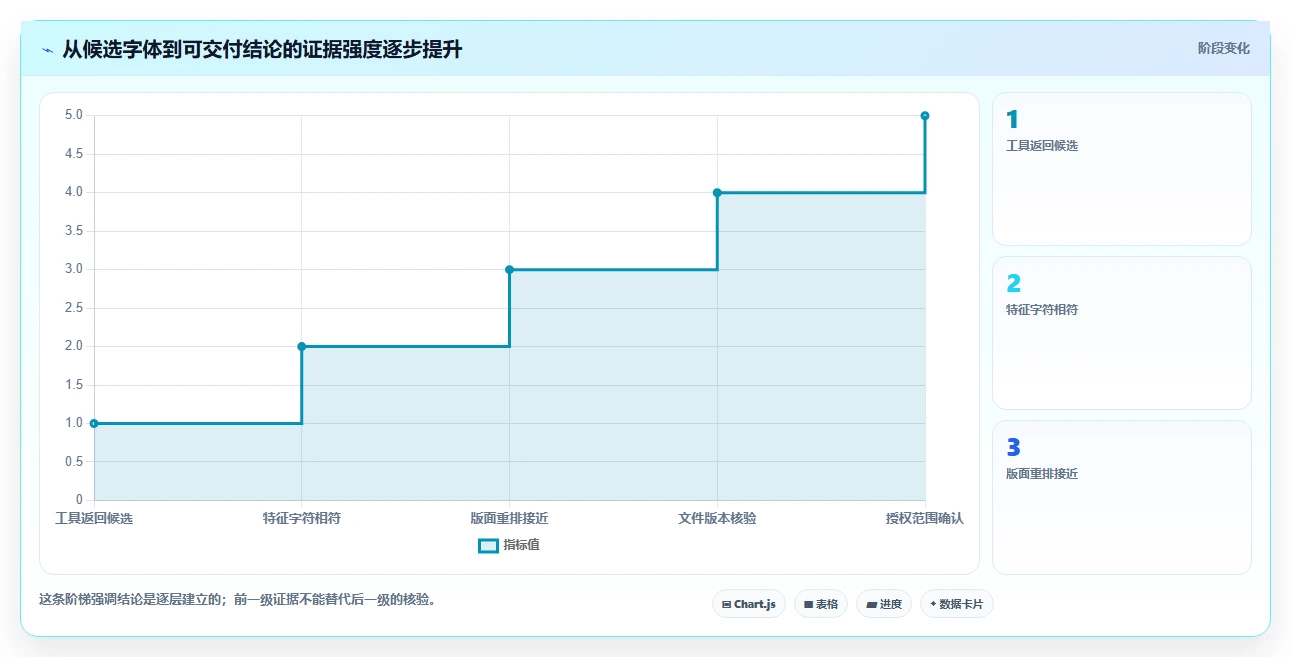This screenshot has height=657, width=1291.
Task: Click the data point above 授权范围确认
Action: point(925,116)
